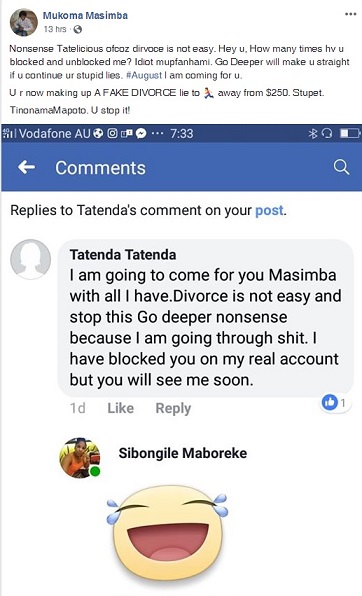The height and width of the screenshot is (596, 362).
Task: Click the running man emoji in post
Action: [208, 93]
